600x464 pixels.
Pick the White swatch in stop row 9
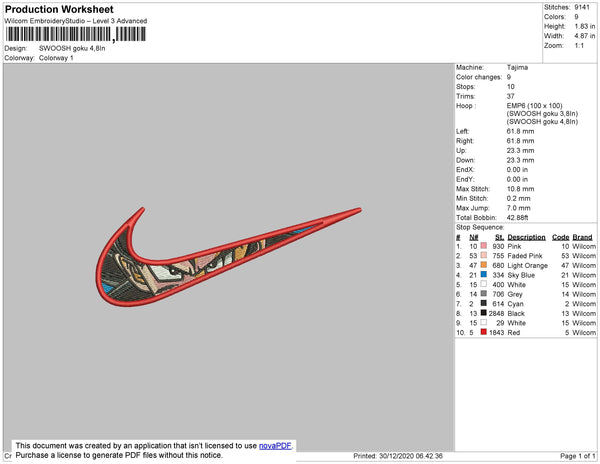point(484,322)
